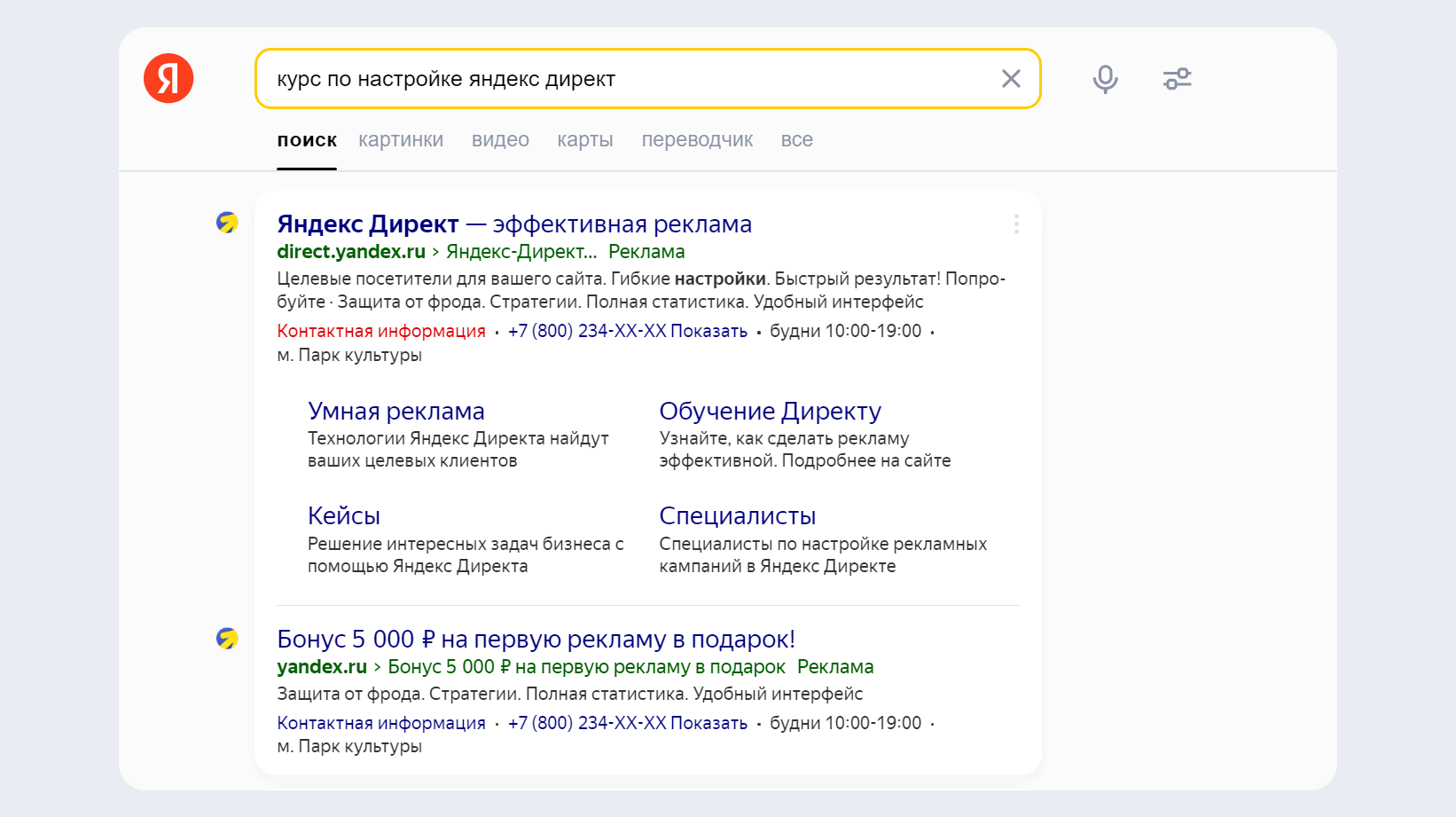Open green Бонус 5 000 ₽ breadcrumb link
1456x817 pixels.
tap(586, 667)
